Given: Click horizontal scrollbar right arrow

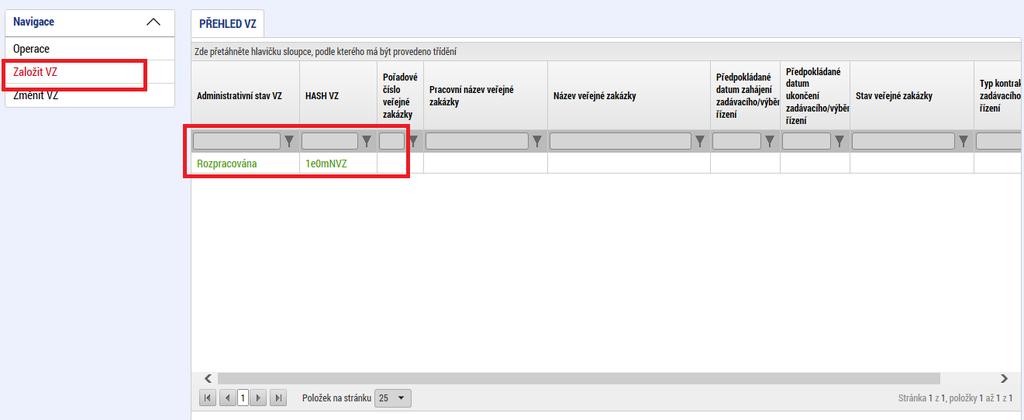Looking at the screenshot, I should [1004, 378].
